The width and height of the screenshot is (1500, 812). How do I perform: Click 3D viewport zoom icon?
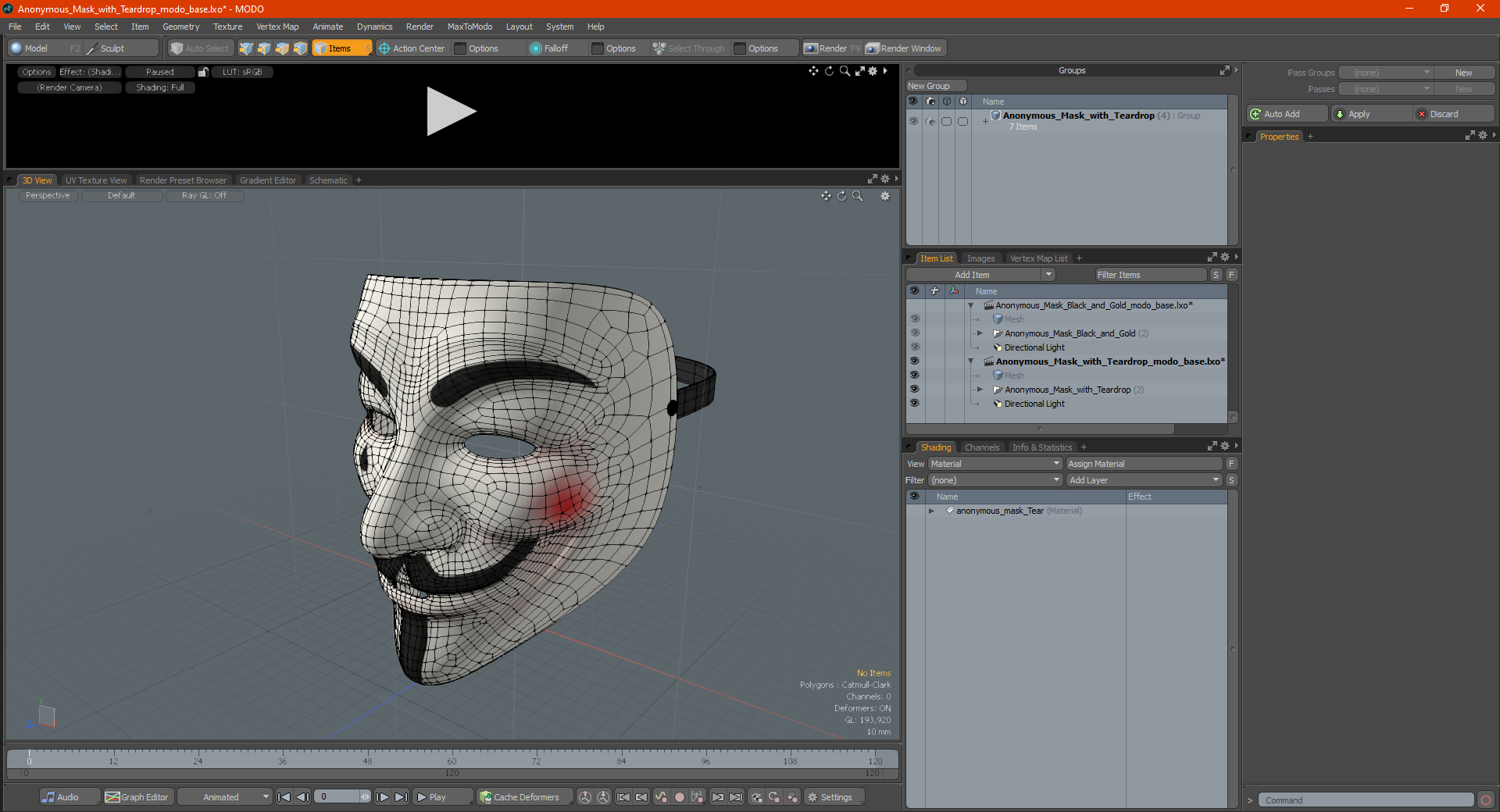coord(857,196)
